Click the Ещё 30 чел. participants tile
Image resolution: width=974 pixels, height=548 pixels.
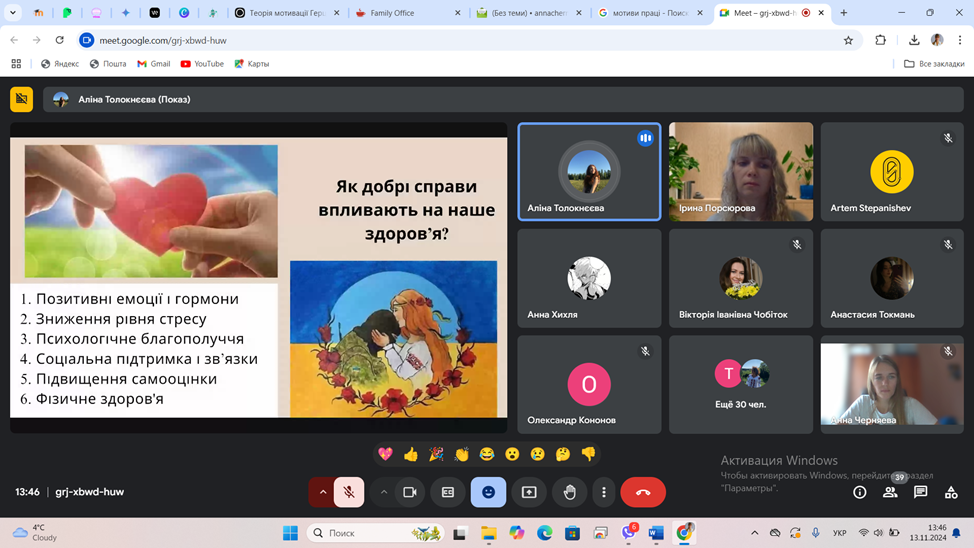pos(741,384)
